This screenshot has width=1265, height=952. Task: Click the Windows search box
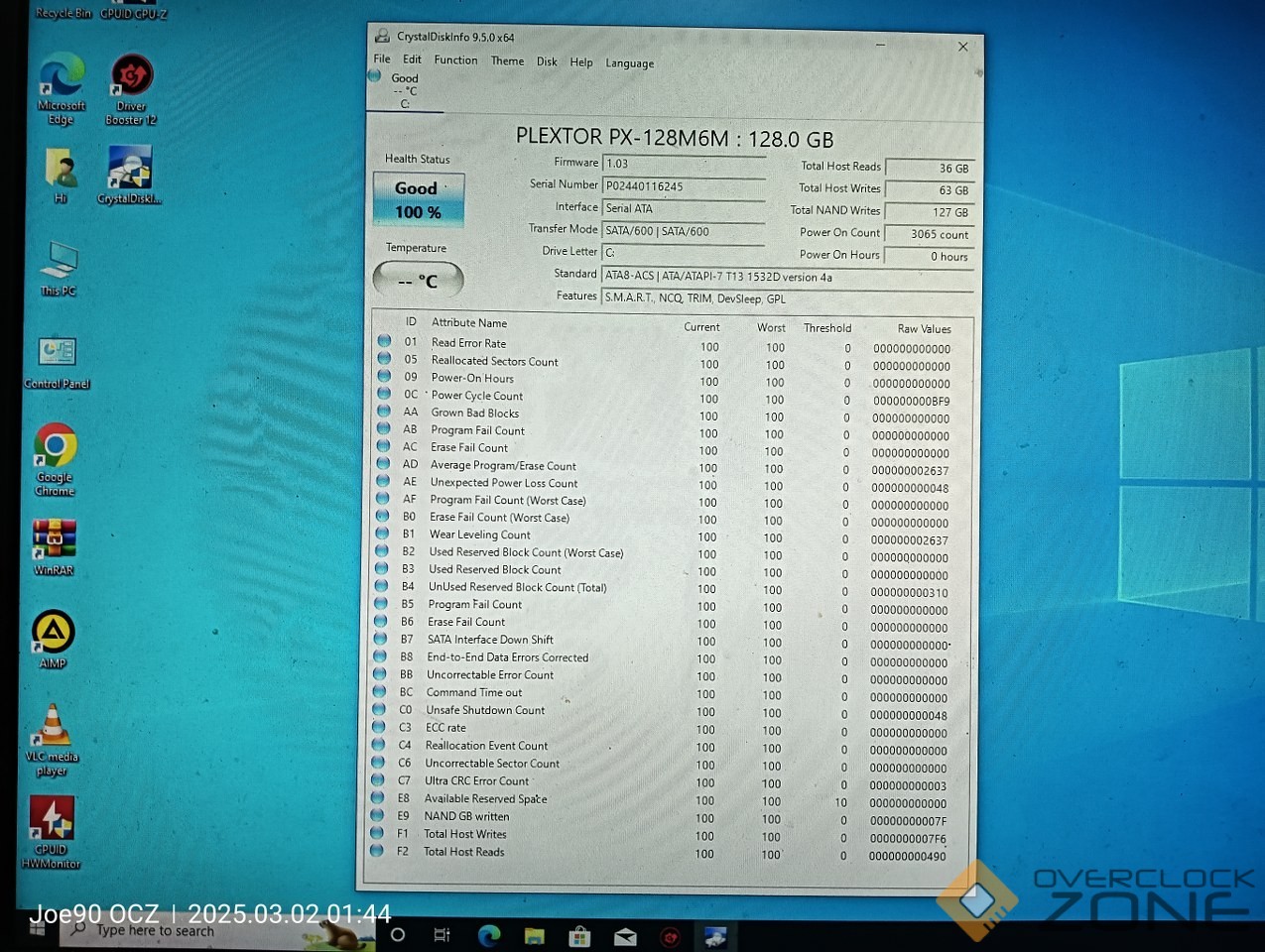pyautogui.click(x=216, y=933)
